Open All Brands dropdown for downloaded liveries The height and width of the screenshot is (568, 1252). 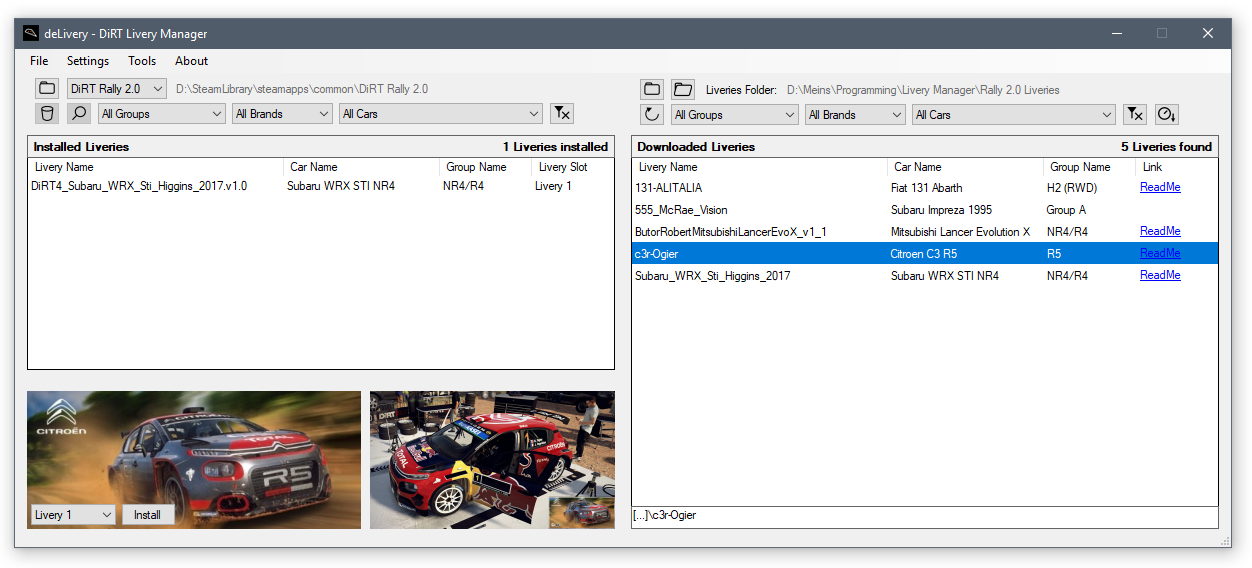(856, 115)
